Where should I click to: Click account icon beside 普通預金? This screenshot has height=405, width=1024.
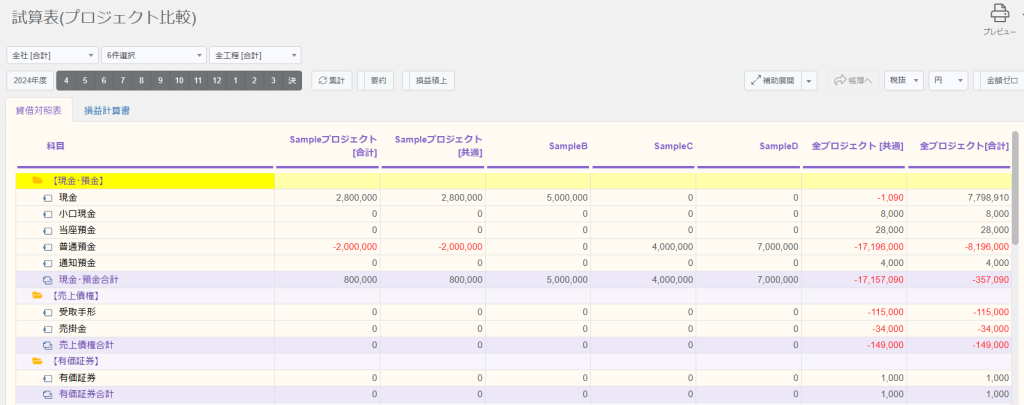pos(47,247)
